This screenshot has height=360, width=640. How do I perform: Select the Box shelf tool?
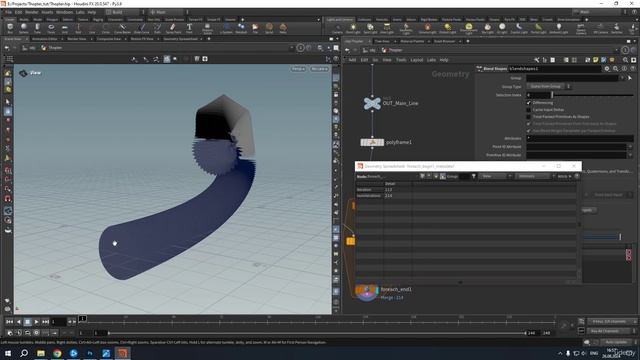pos(10,28)
